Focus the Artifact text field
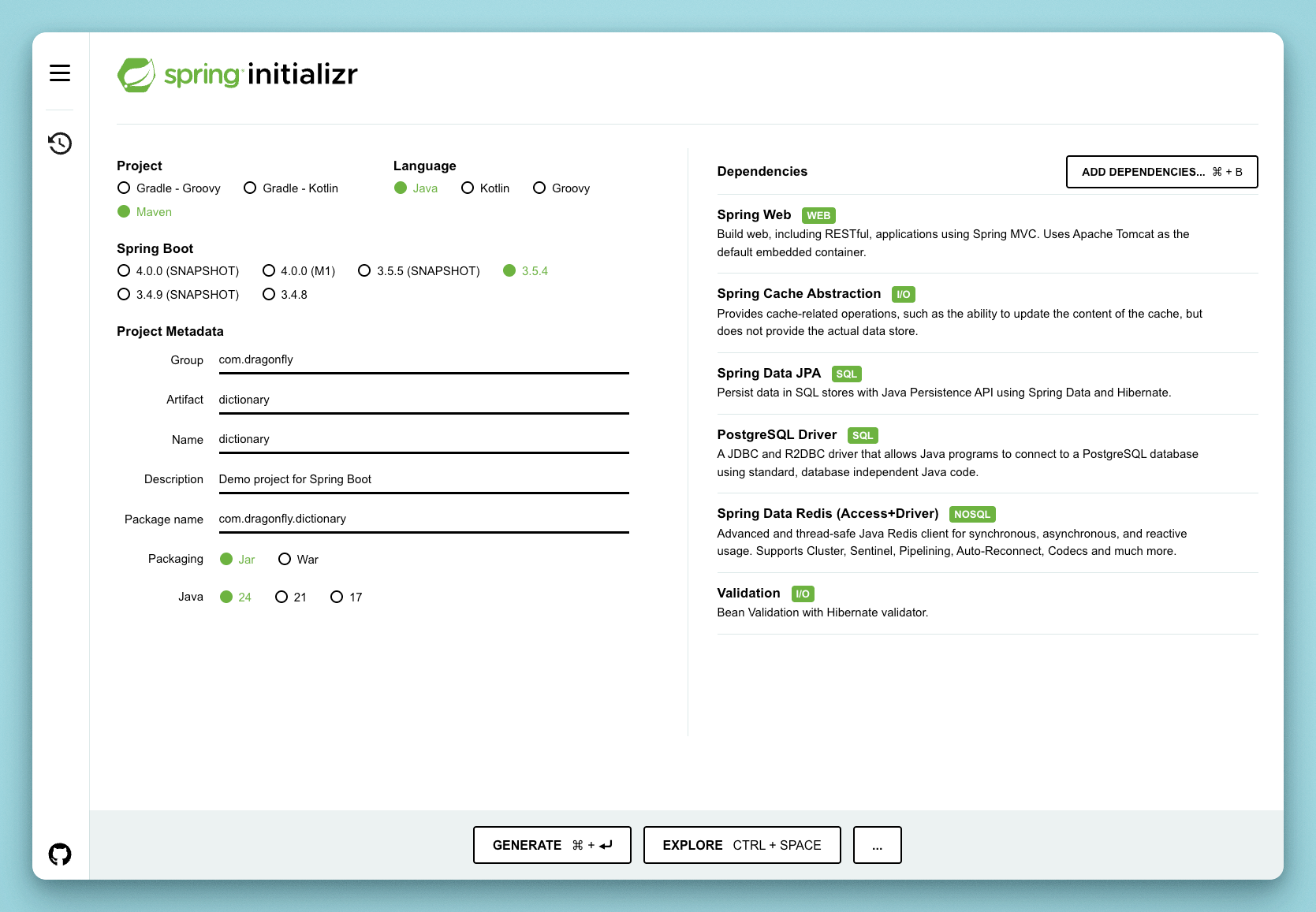The image size is (1316, 912). pos(423,400)
